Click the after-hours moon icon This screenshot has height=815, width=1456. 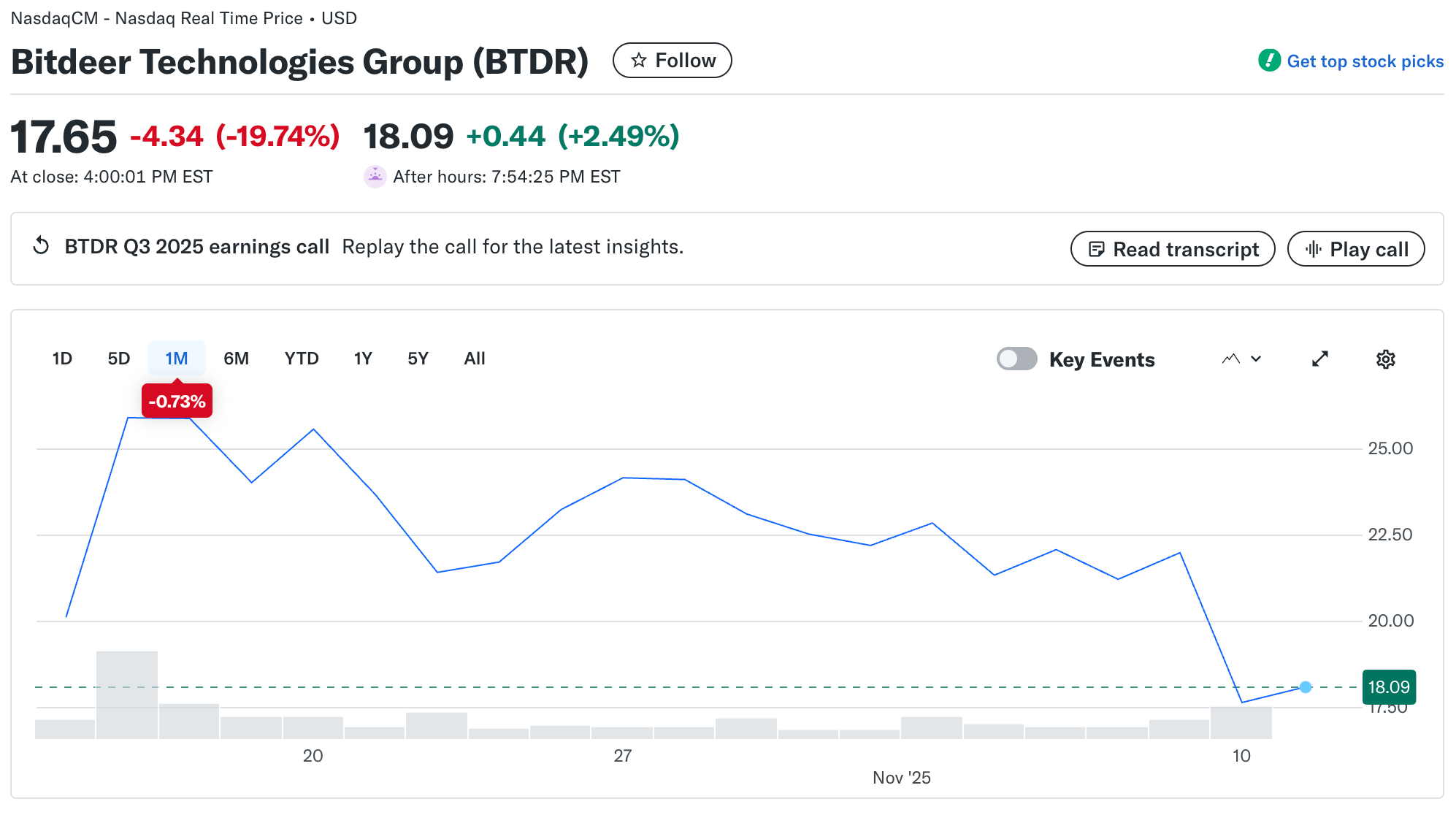375,176
